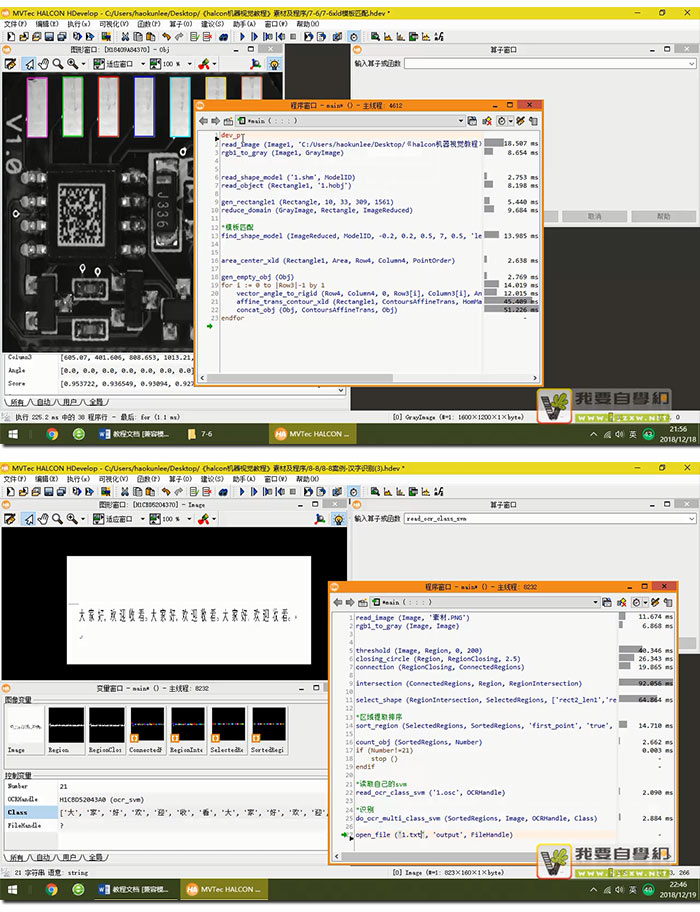Select the FileHandle control variable row
The height and width of the screenshot is (912, 700).
pos(166,825)
